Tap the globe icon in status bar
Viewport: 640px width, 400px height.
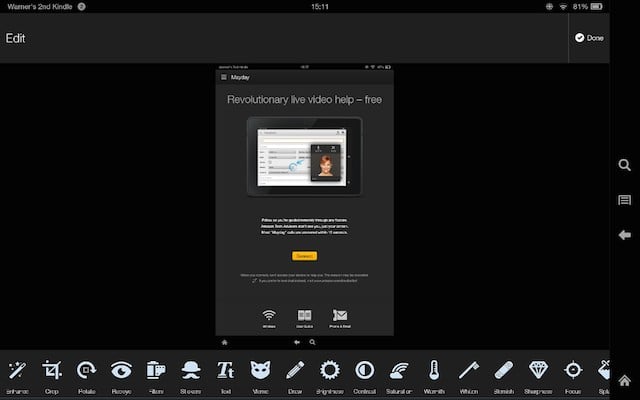[549, 7]
